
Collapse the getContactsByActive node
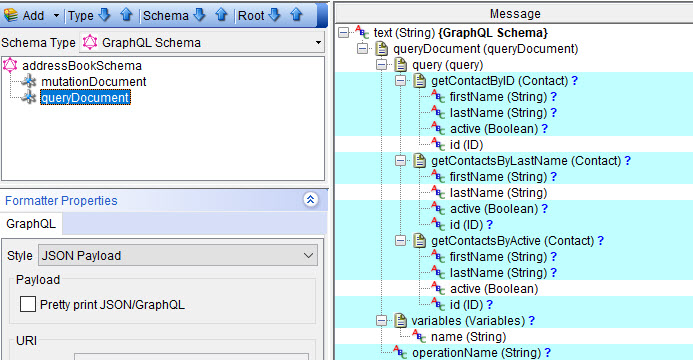(400, 241)
